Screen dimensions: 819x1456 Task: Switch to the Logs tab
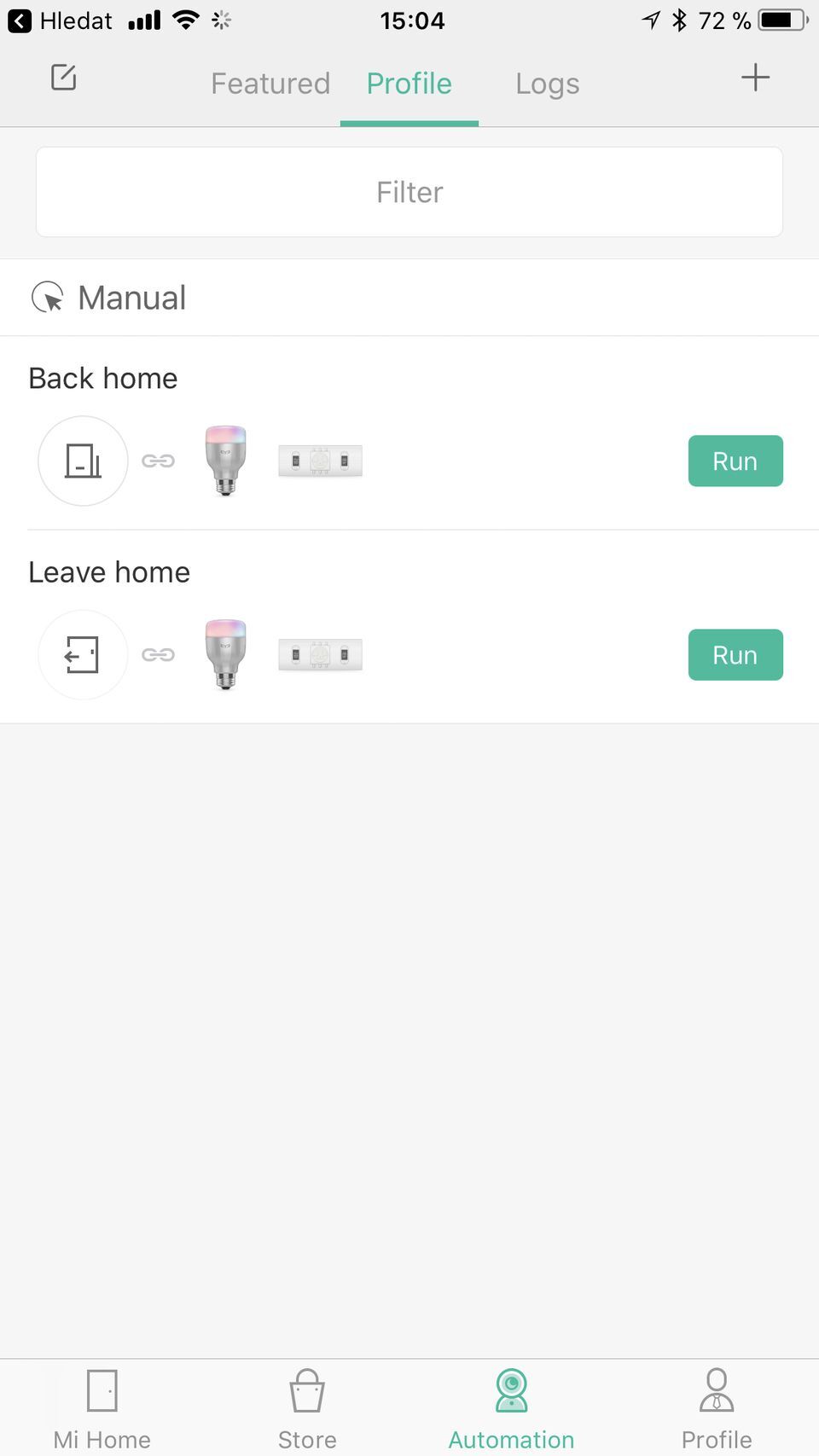coord(547,84)
